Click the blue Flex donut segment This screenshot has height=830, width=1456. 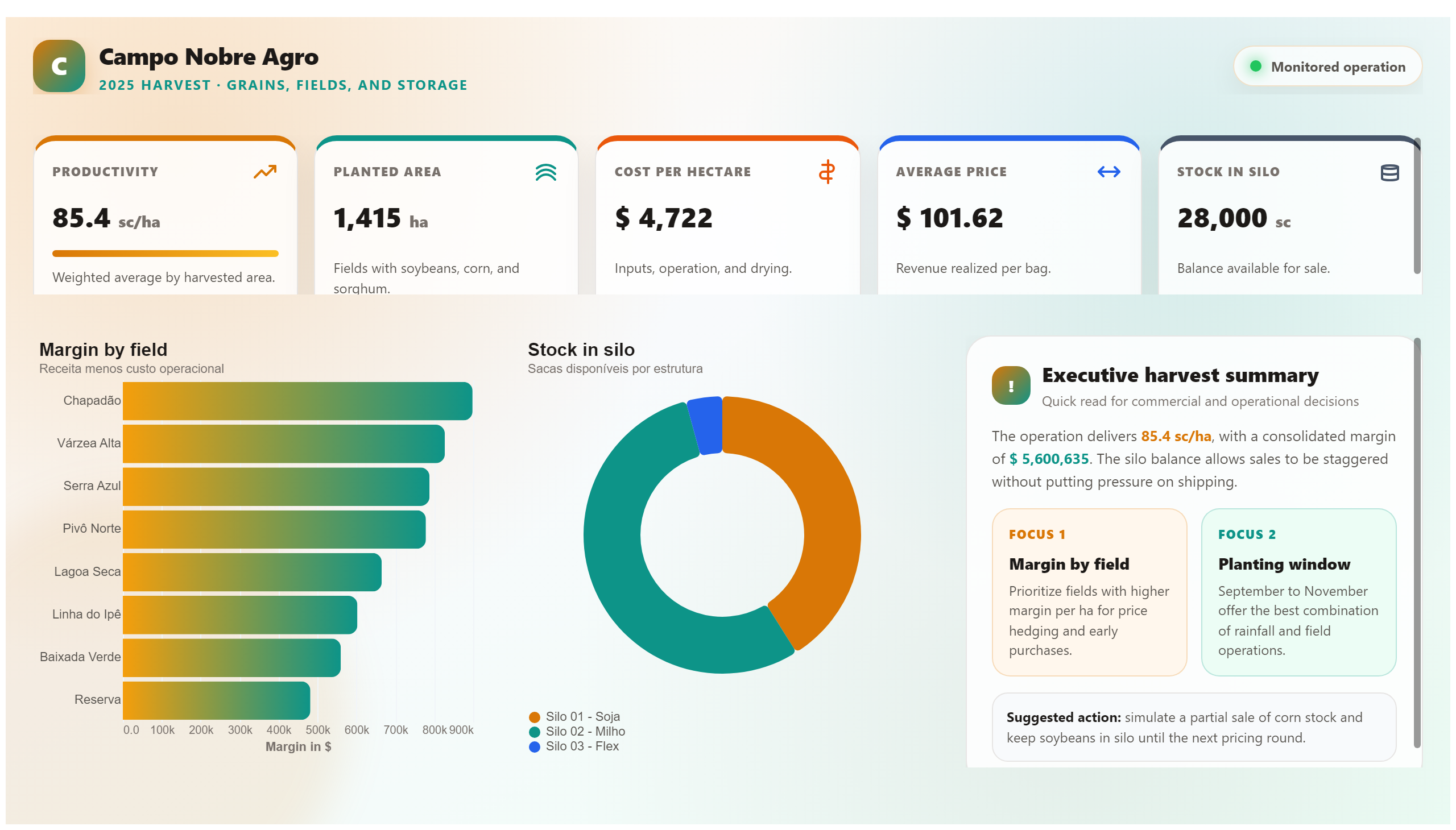(x=706, y=425)
